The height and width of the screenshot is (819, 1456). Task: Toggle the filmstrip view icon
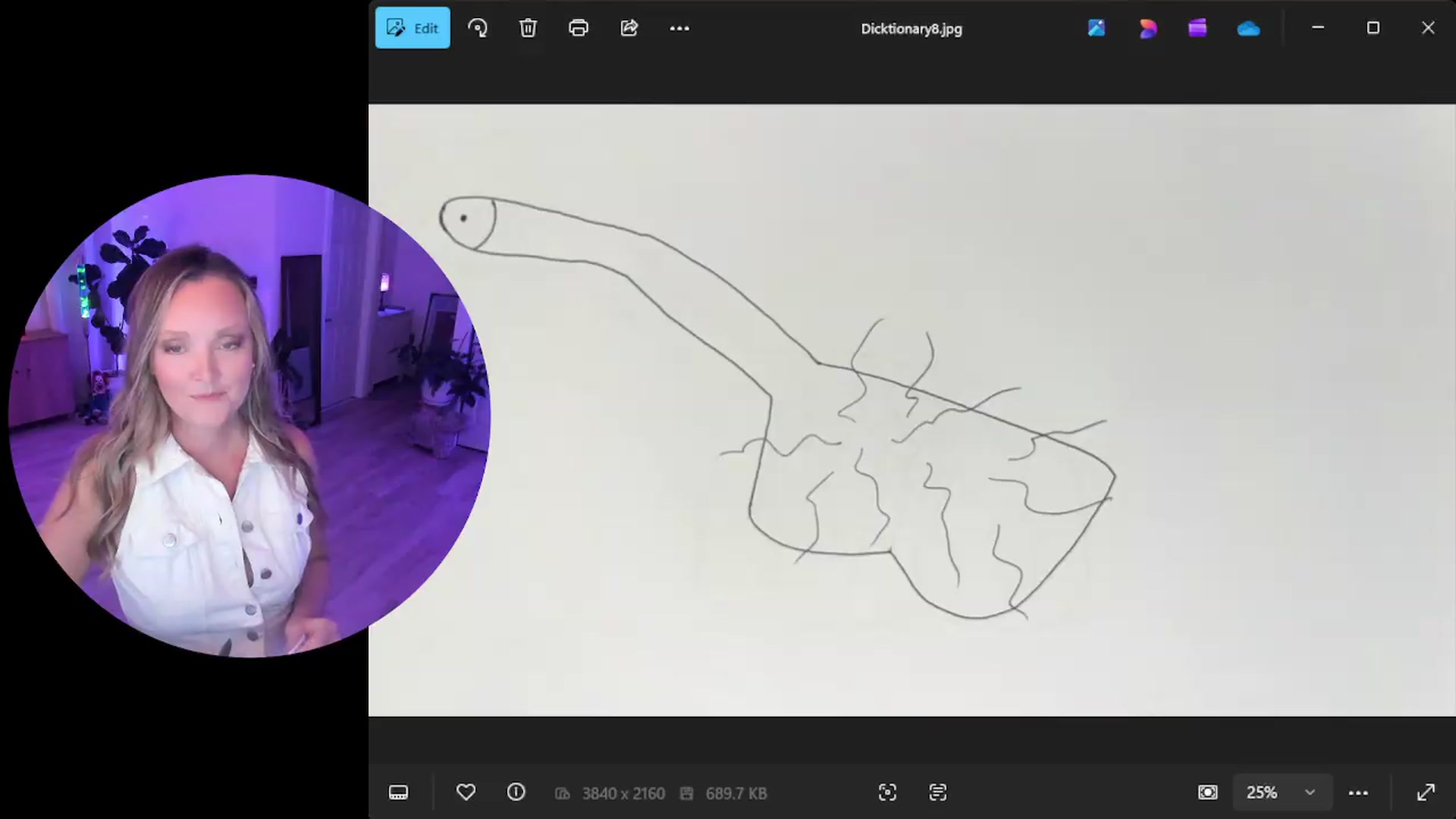[x=398, y=792]
